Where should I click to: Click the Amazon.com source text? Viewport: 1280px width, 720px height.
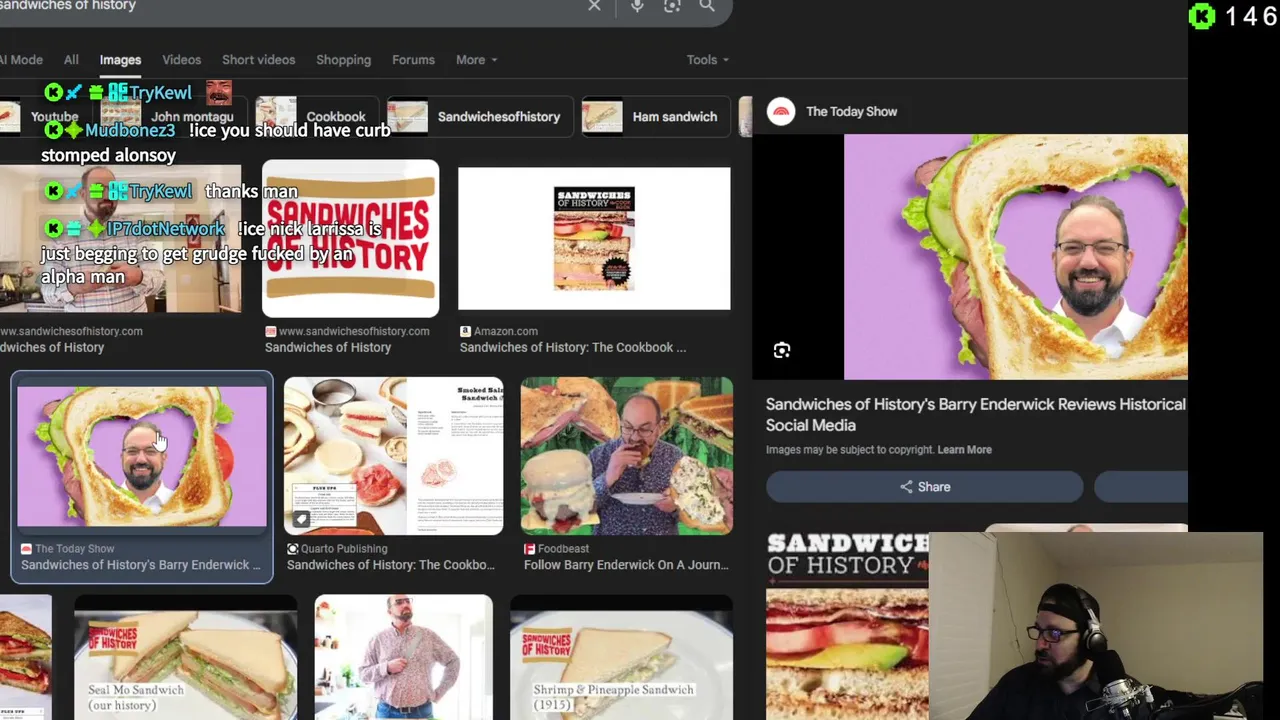(x=507, y=331)
